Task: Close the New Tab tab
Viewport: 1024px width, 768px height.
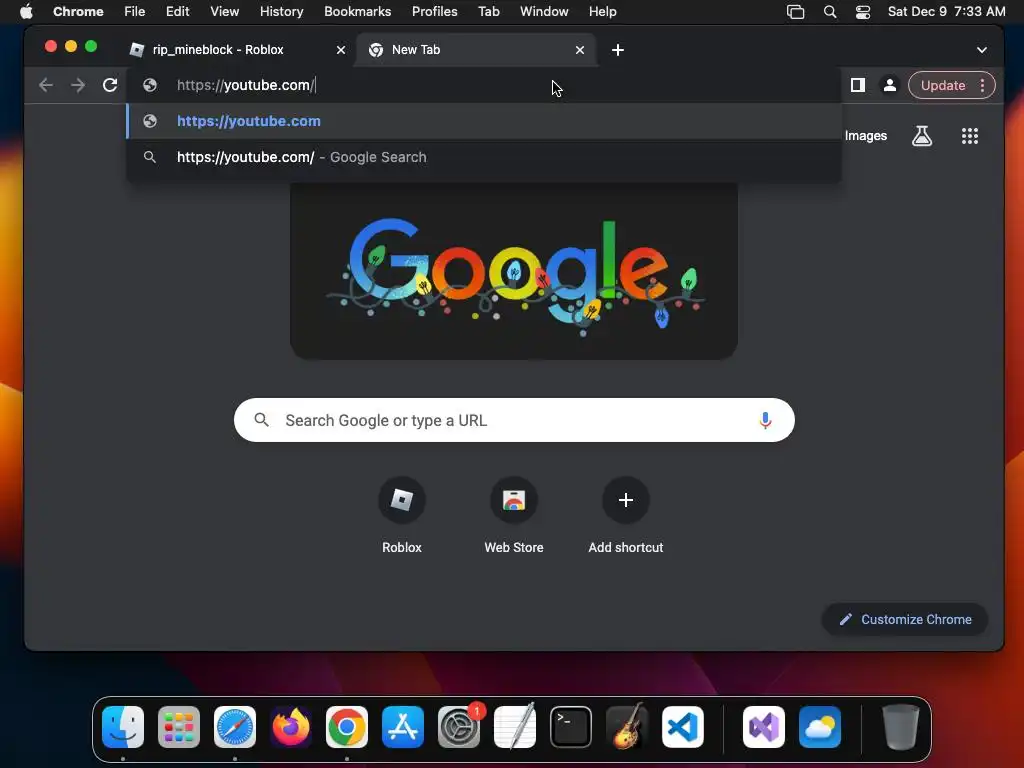Action: (580, 50)
